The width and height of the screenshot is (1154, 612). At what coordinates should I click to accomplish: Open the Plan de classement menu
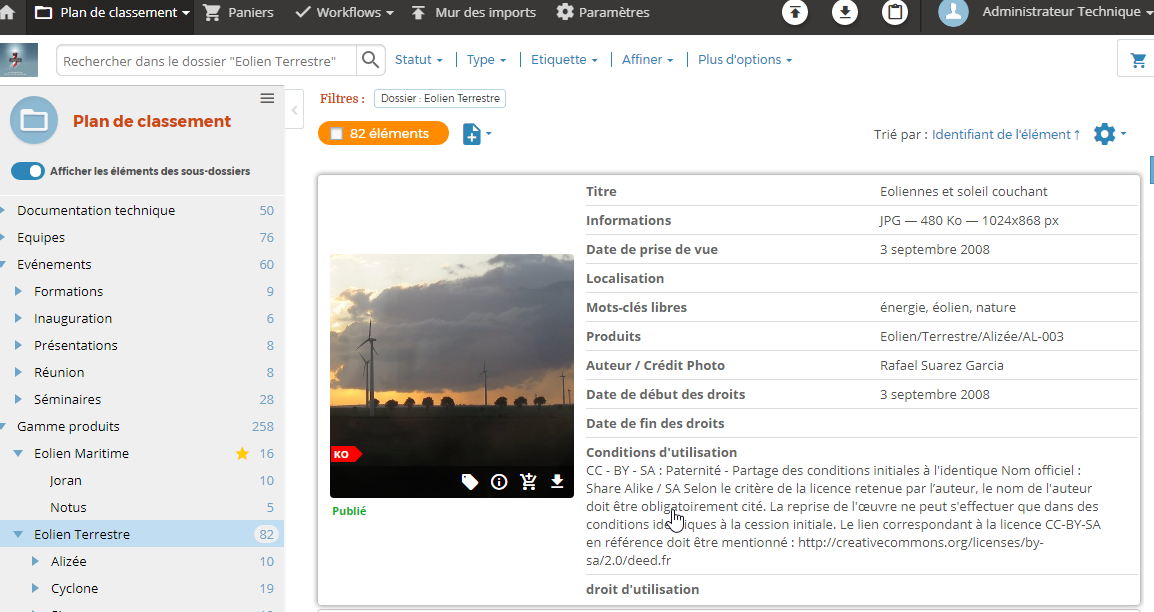112,13
